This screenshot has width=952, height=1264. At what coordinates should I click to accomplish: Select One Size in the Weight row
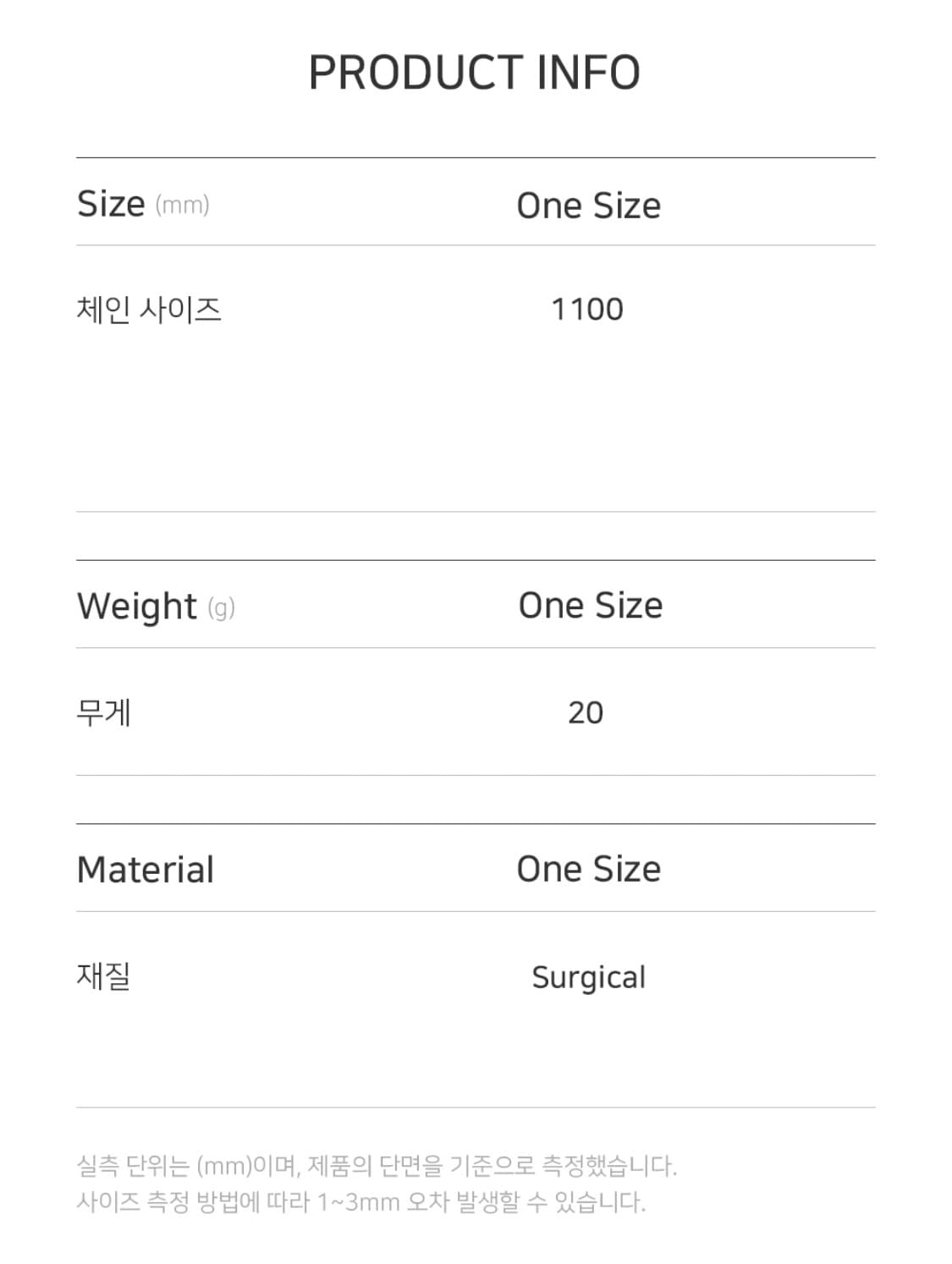pyautogui.click(x=590, y=606)
